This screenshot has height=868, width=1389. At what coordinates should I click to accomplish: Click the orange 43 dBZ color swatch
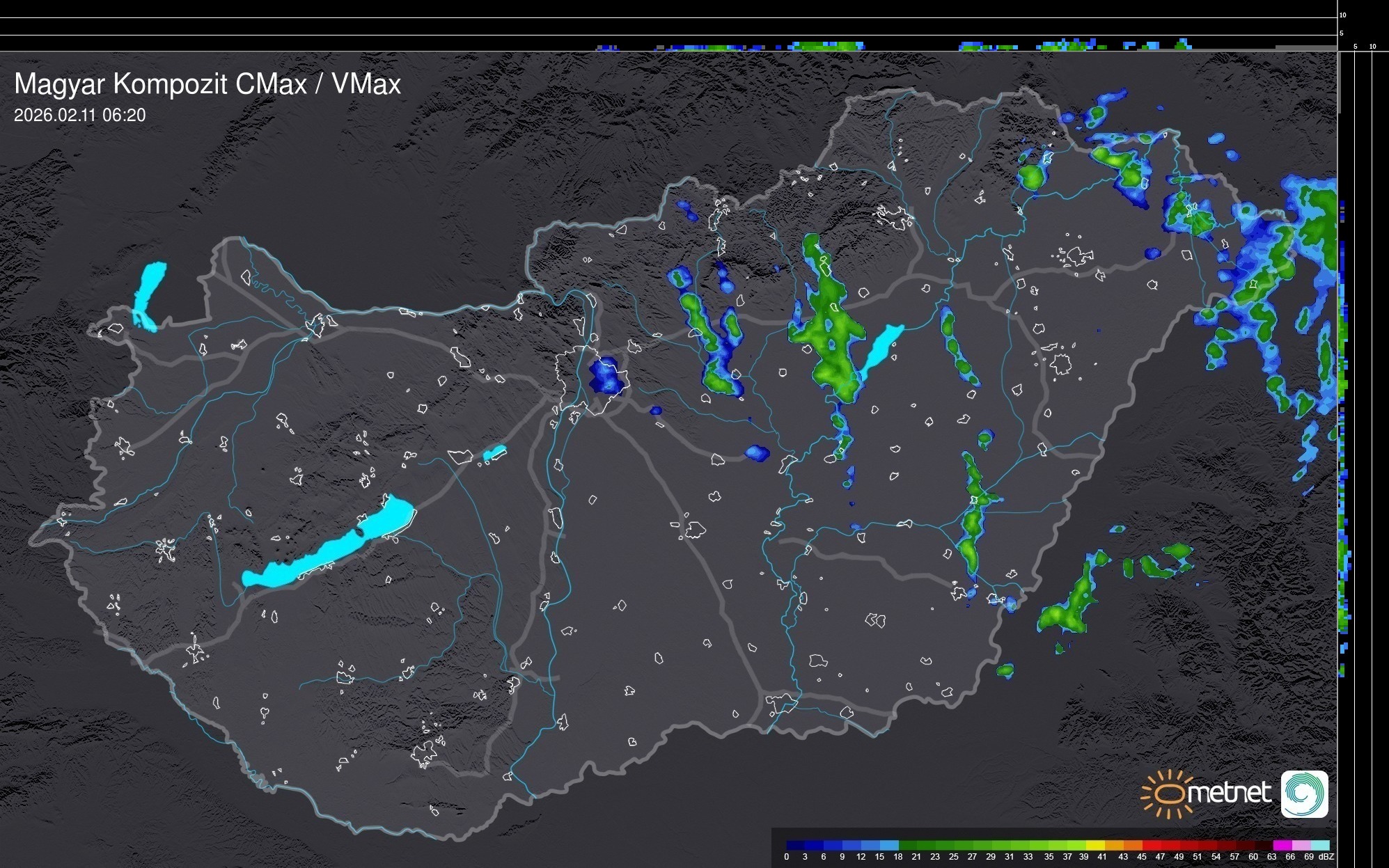(1132, 845)
